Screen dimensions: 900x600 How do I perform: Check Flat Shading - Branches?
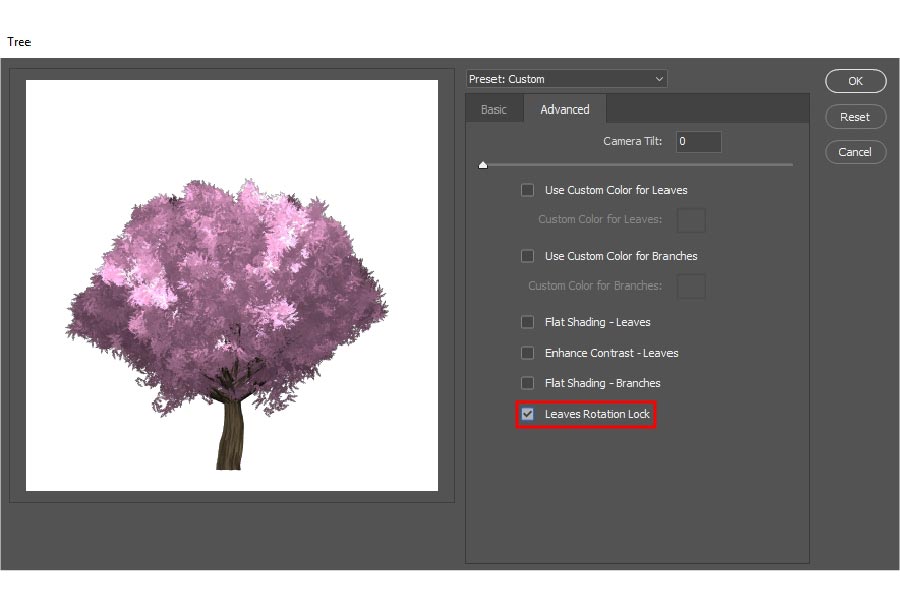pyautogui.click(x=527, y=383)
